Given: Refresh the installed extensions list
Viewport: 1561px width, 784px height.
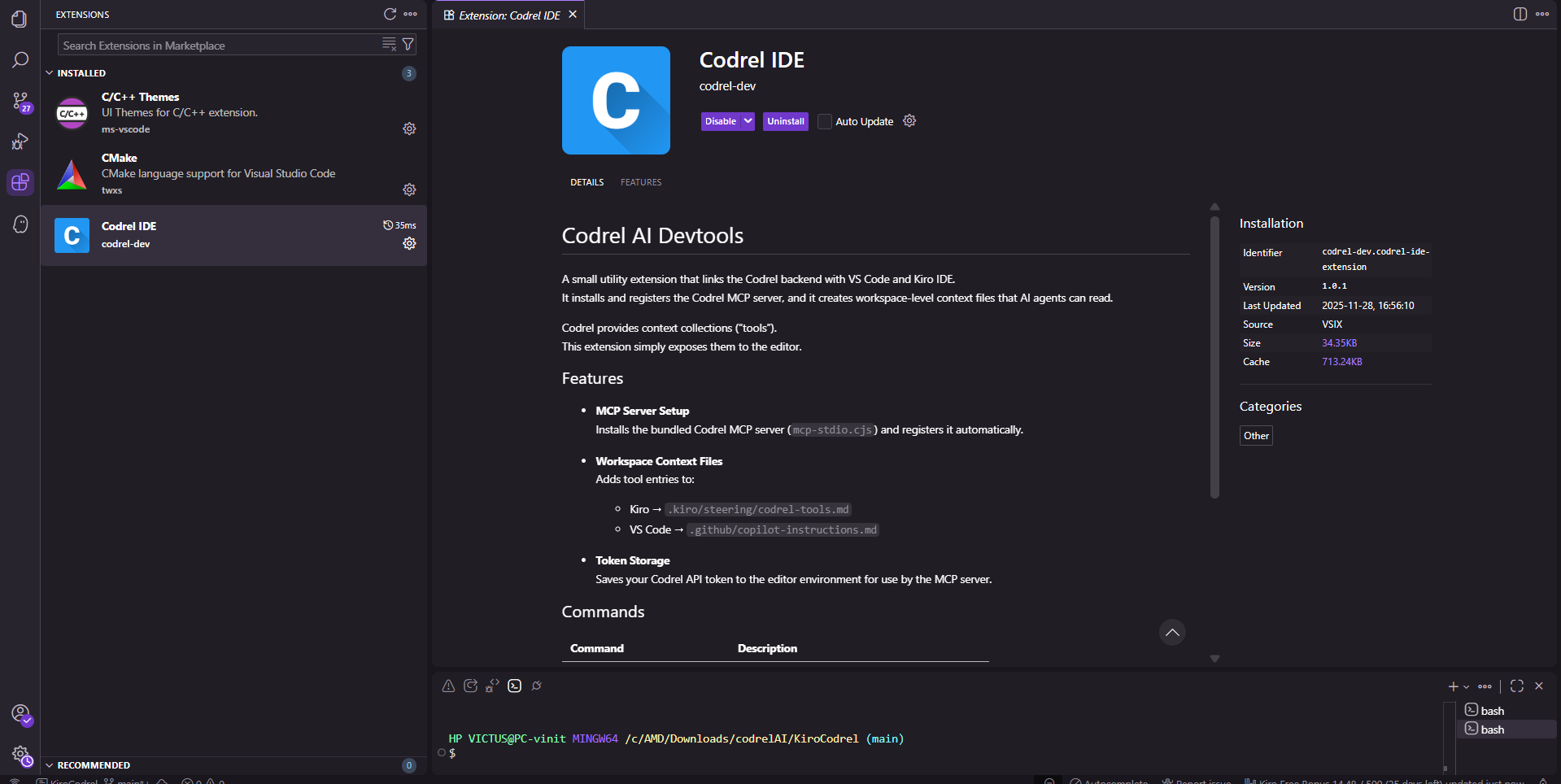Looking at the screenshot, I should [x=389, y=14].
